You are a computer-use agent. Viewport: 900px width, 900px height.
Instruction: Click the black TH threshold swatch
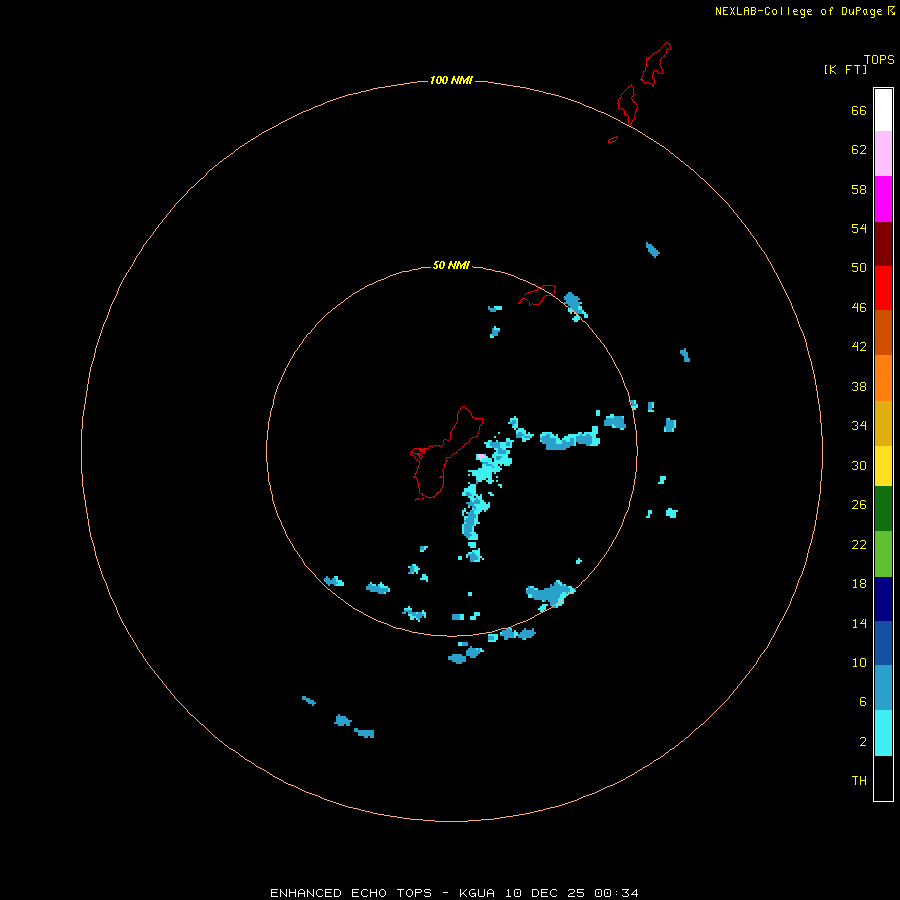(883, 778)
